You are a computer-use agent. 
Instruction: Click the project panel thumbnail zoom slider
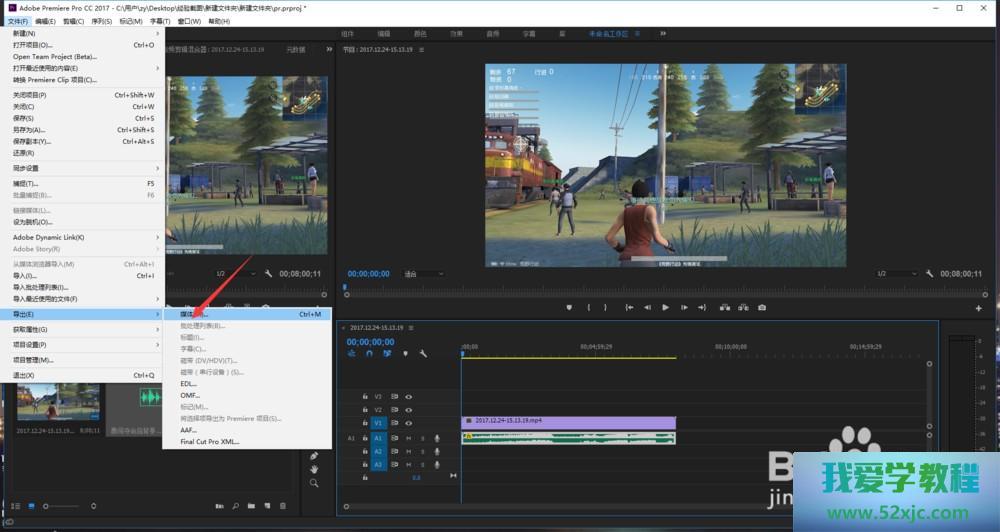click(47, 506)
